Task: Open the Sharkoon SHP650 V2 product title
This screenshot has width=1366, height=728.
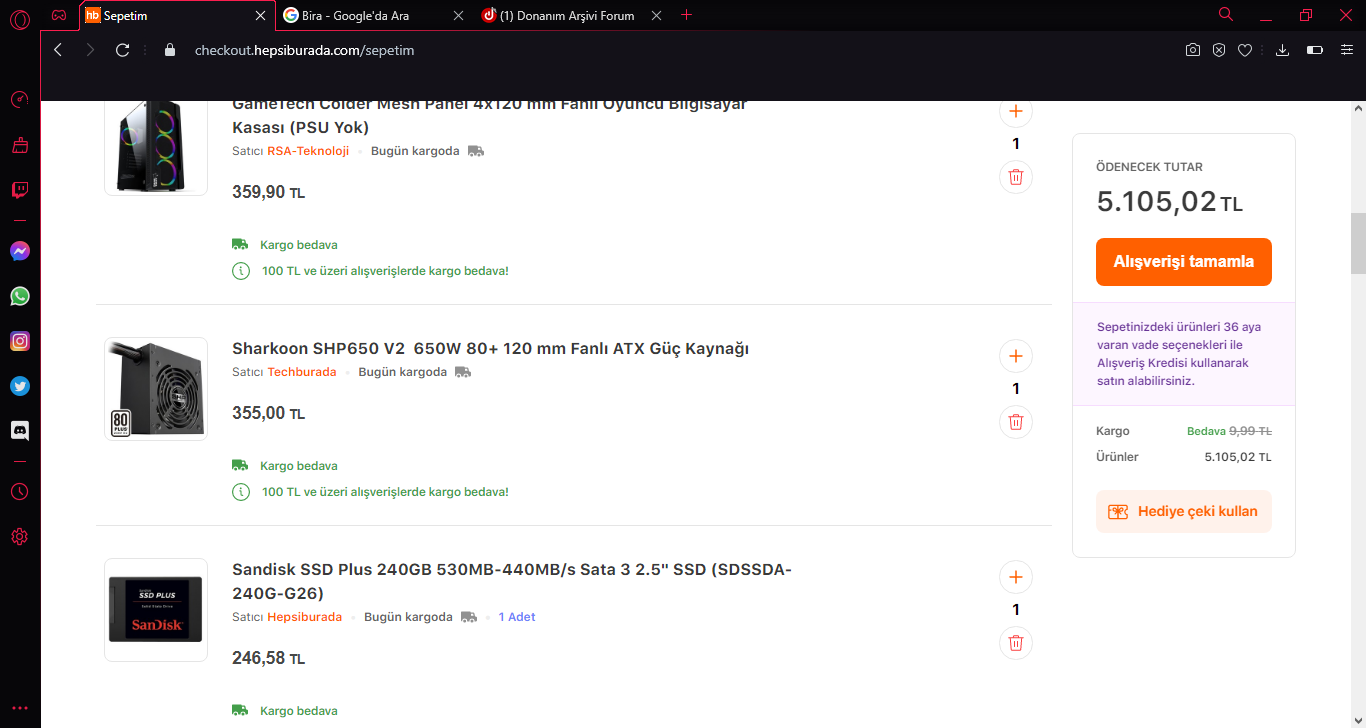Action: tap(490, 348)
